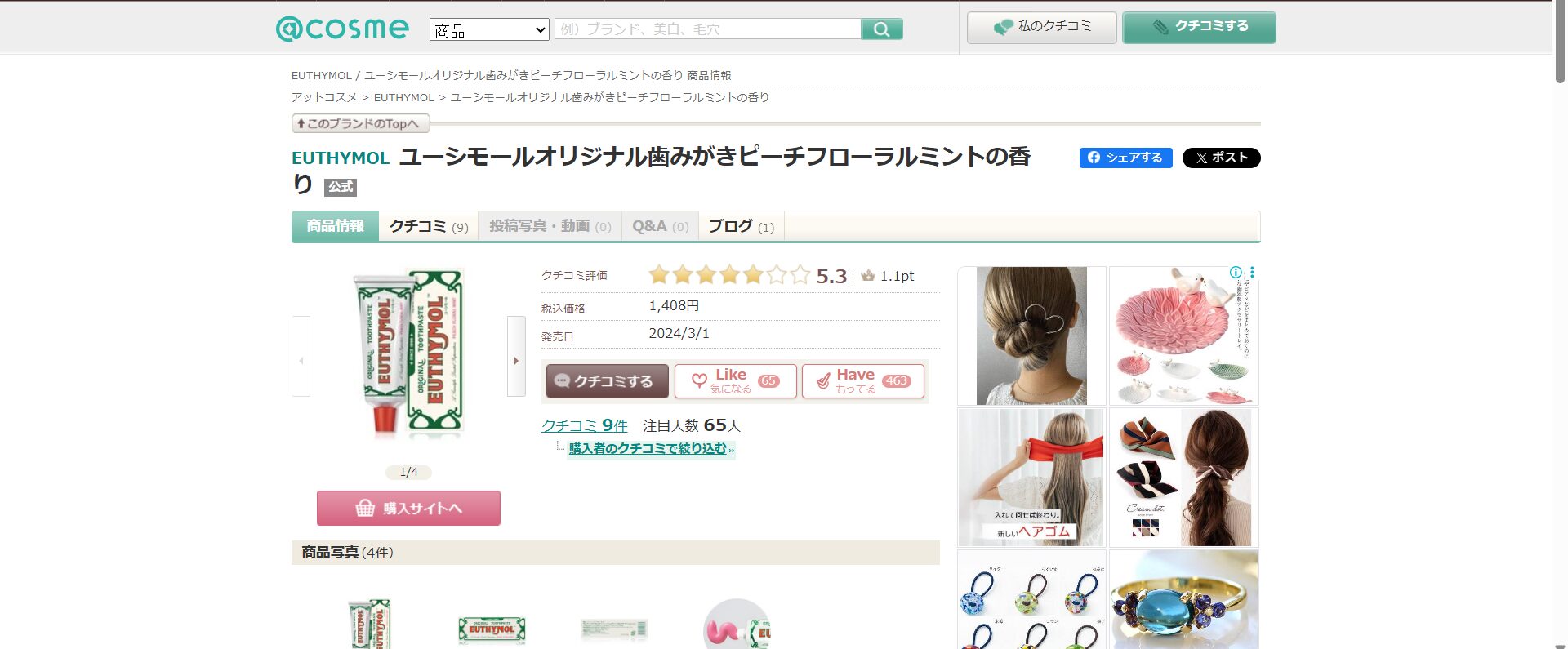Open the glass bead hair ties ad

(x=1031, y=600)
